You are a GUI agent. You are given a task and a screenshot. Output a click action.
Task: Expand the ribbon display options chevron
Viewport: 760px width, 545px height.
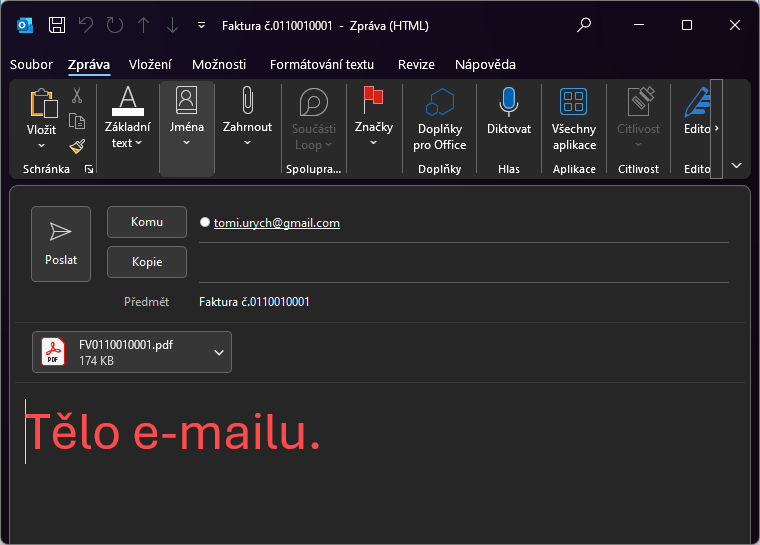click(x=736, y=166)
